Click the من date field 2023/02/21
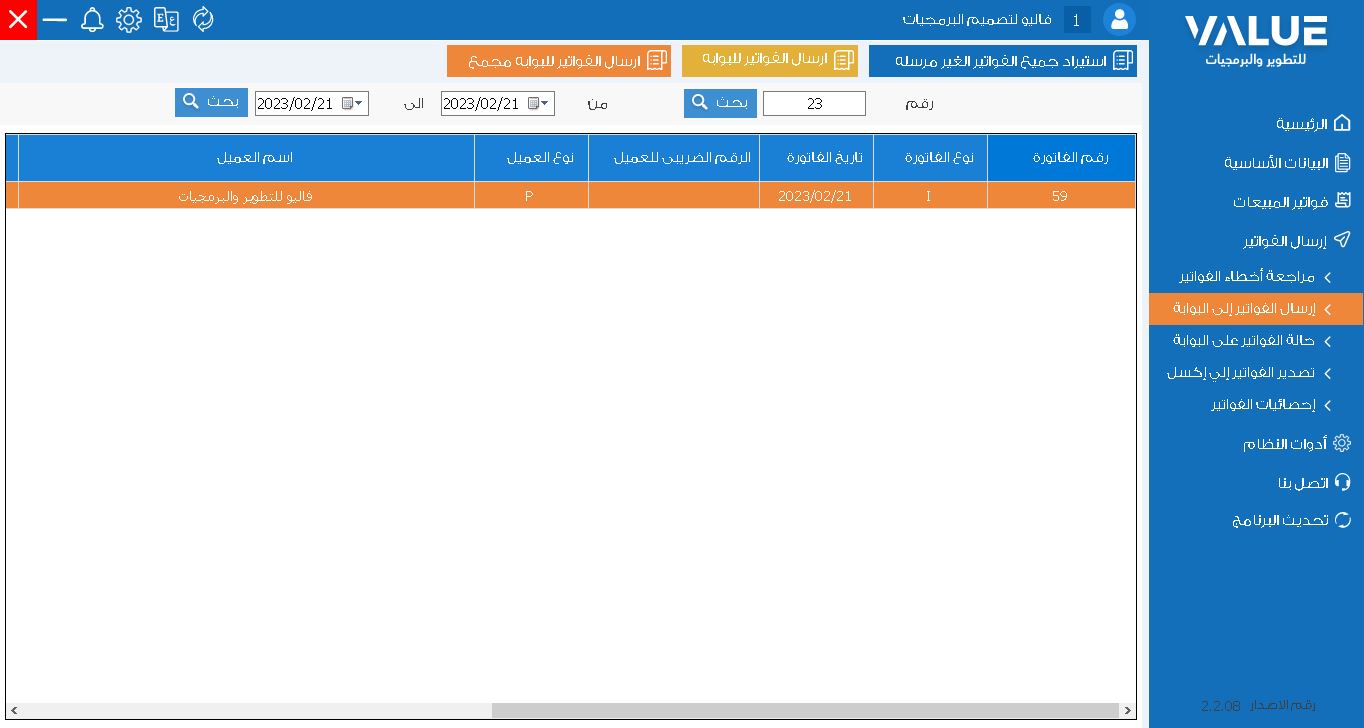 pos(498,103)
